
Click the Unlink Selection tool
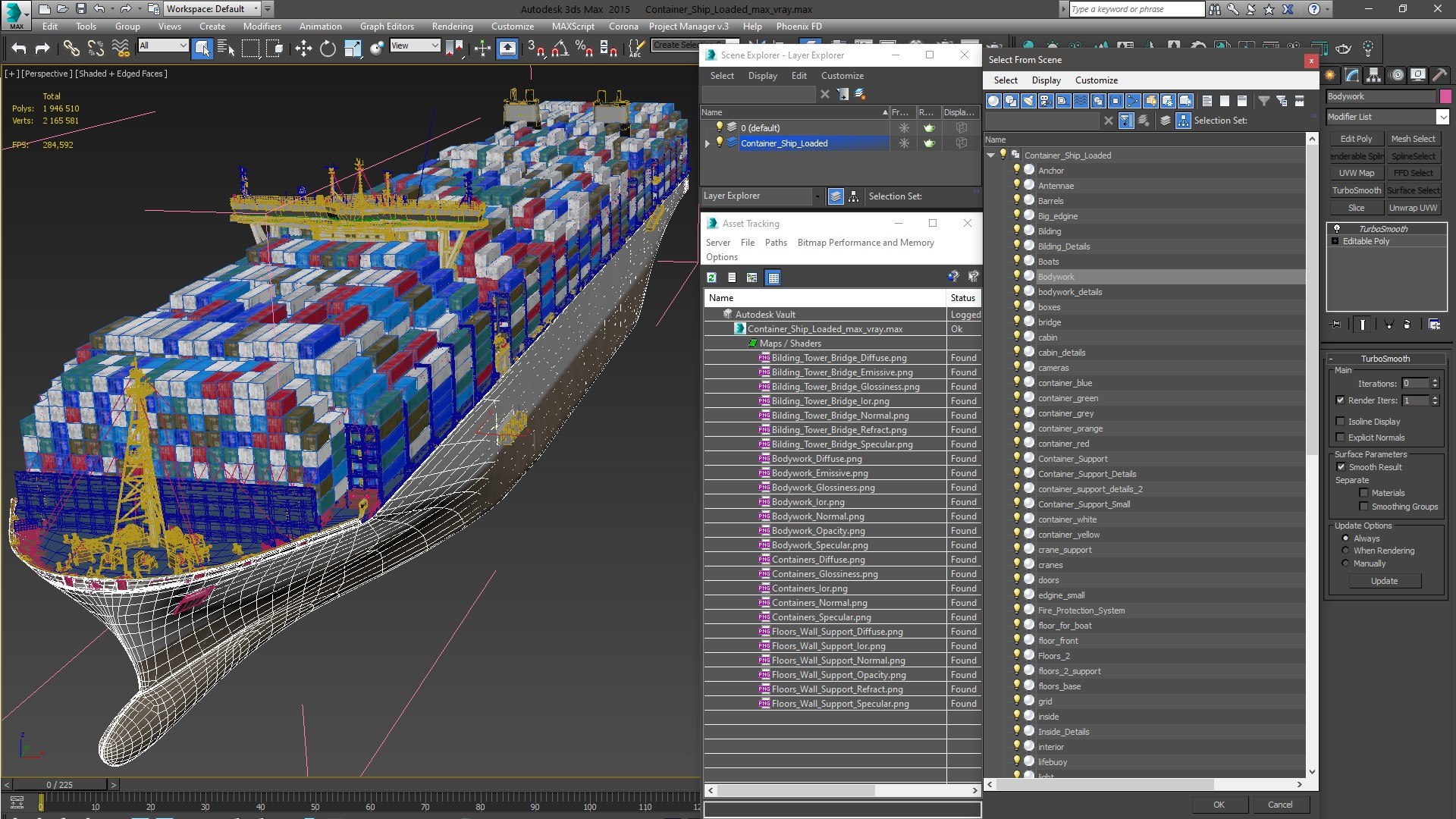96,49
